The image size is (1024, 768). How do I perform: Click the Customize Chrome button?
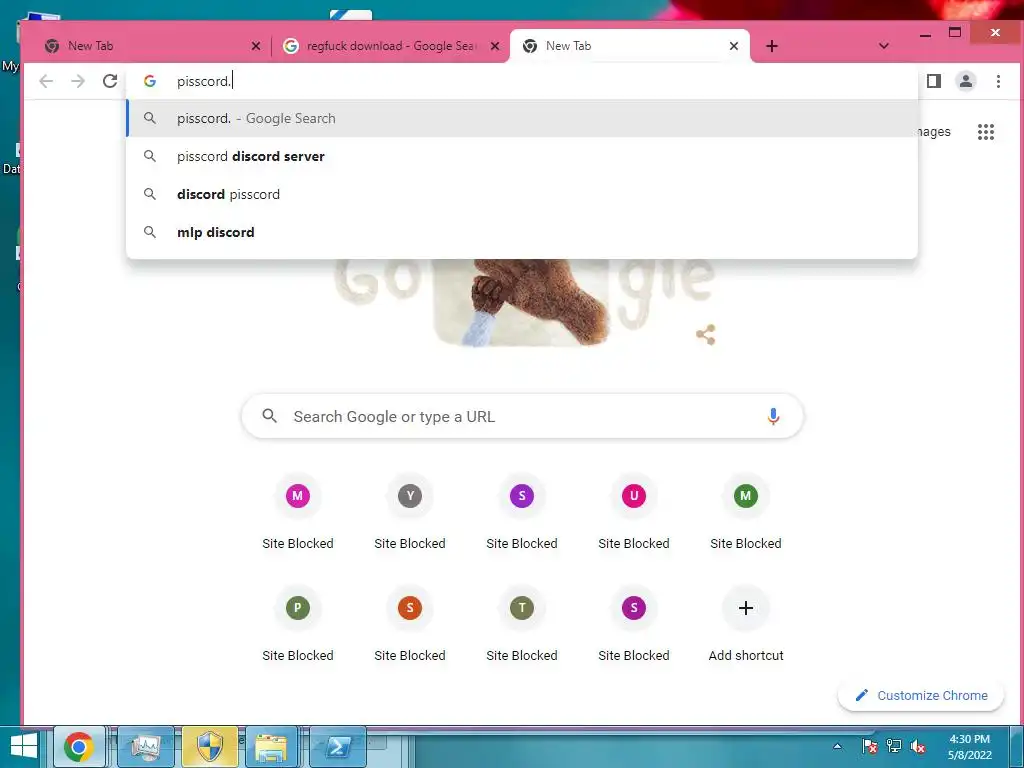coord(921,696)
